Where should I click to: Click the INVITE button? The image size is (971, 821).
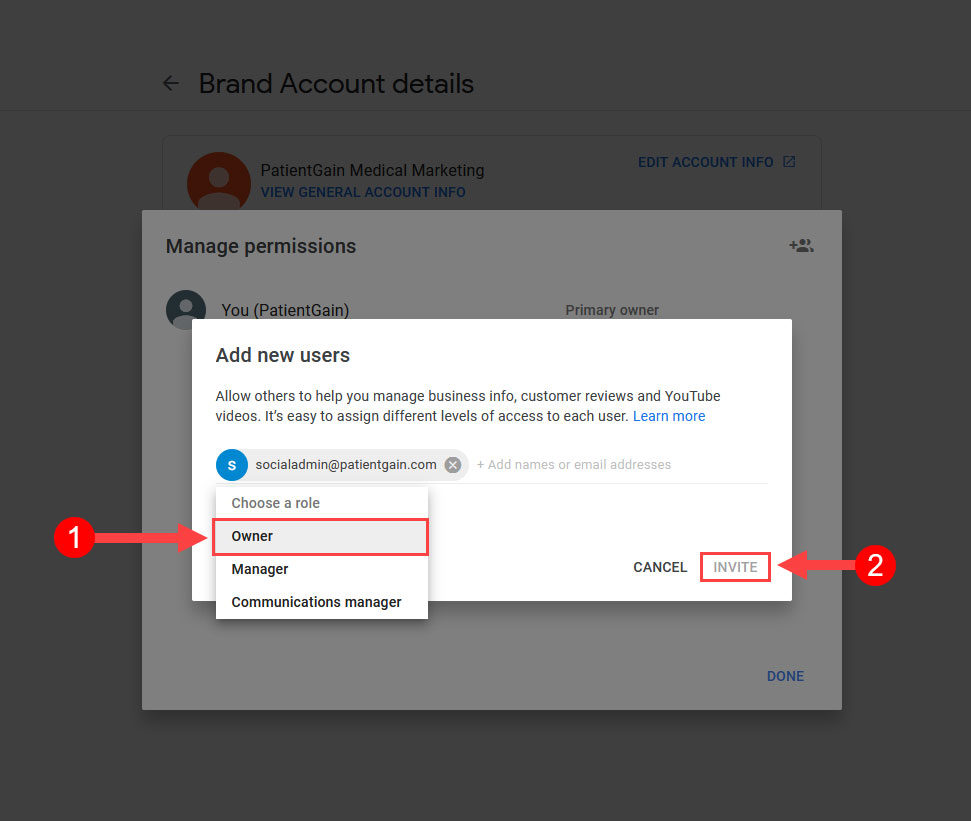point(735,566)
